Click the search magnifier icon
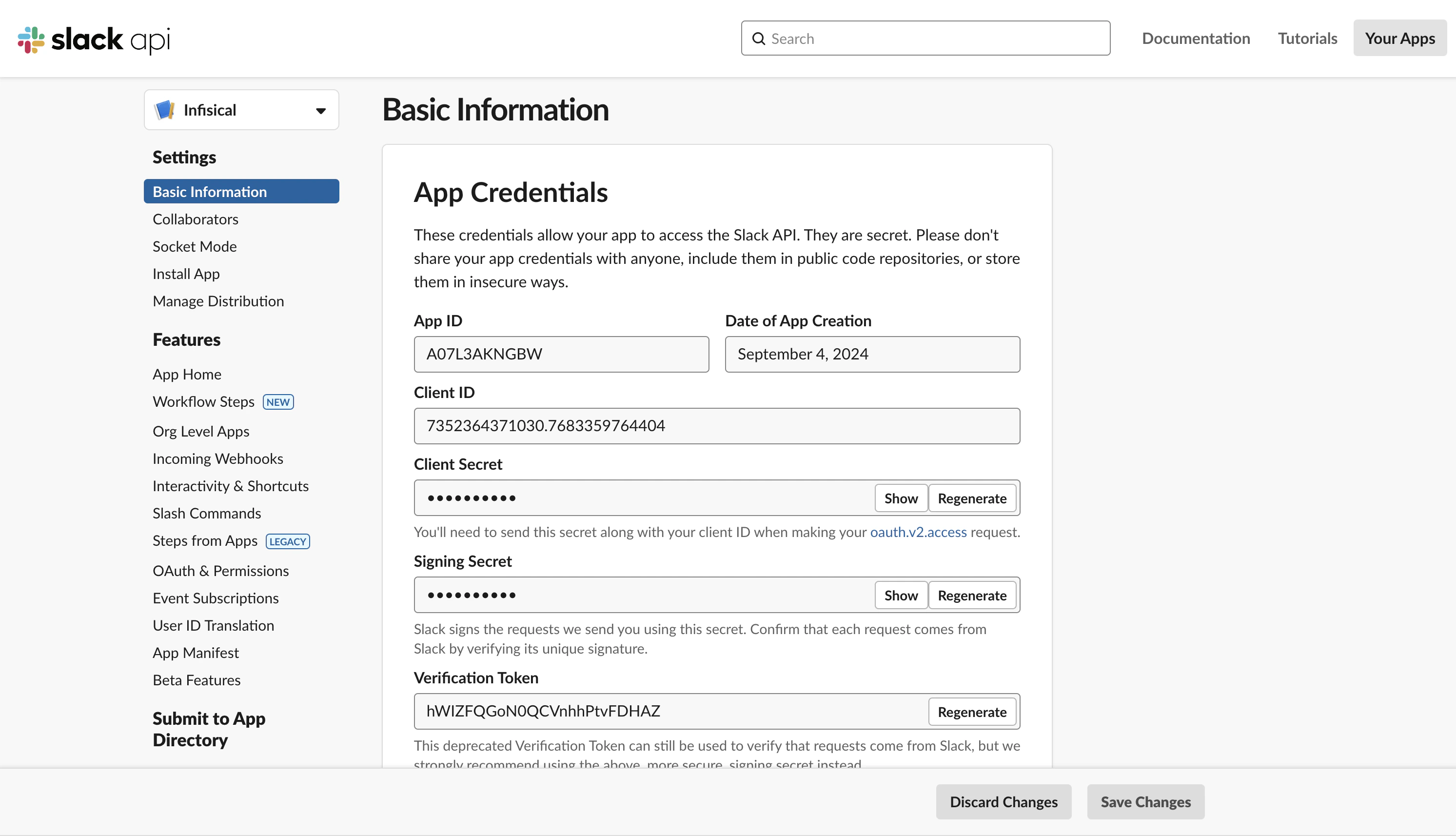Image resolution: width=1456 pixels, height=836 pixels. [759, 39]
